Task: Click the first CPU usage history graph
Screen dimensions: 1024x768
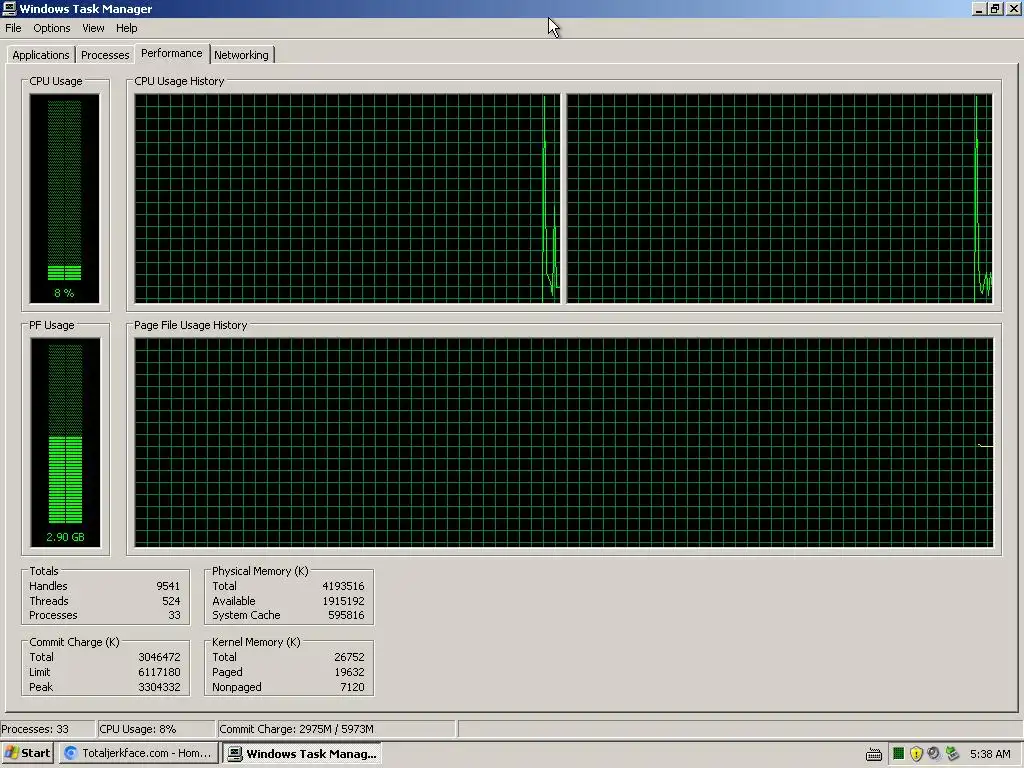Action: pyautogui.click(x=347, y=199)
